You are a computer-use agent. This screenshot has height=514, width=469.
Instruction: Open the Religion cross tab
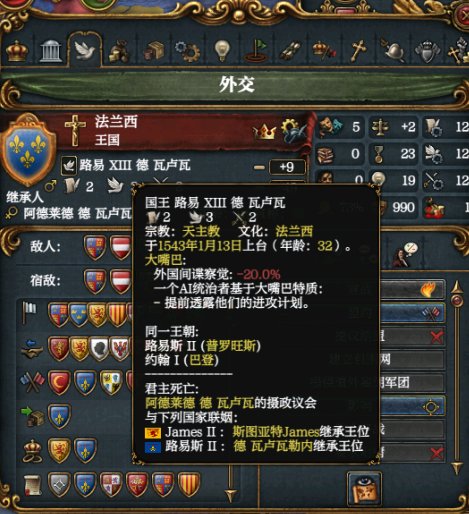click(358, 51)
